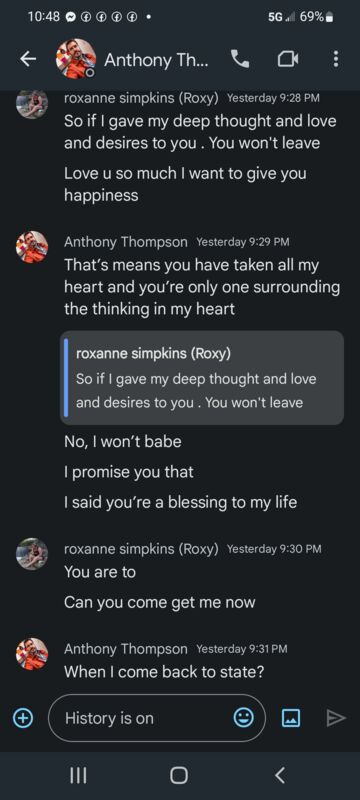This screenshot has height=800, width=360.
Task: Start a video call with camera icon
Action: 288,60
